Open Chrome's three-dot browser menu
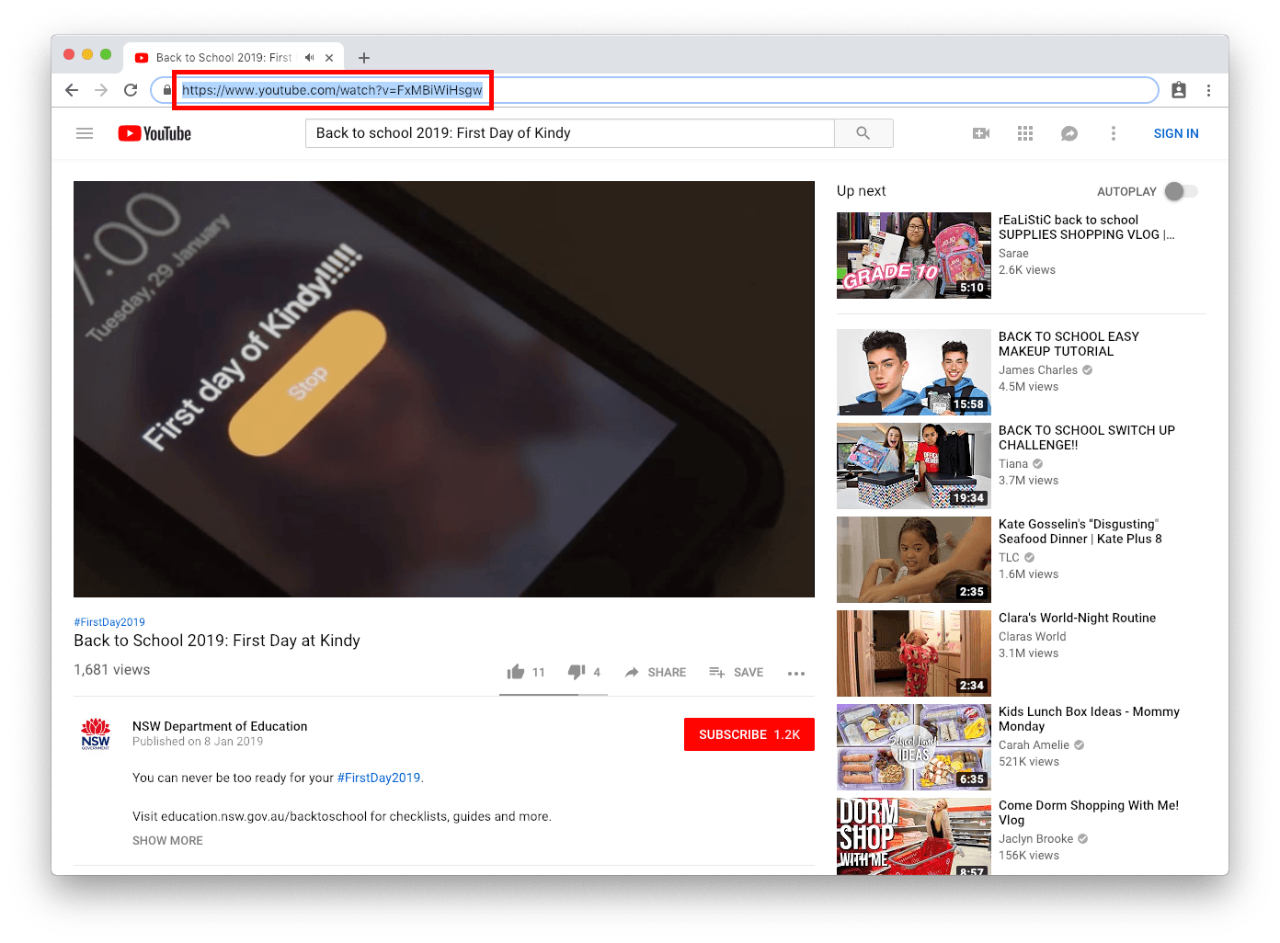Screen dimensions: 1280x943 tap(1208, 90)
